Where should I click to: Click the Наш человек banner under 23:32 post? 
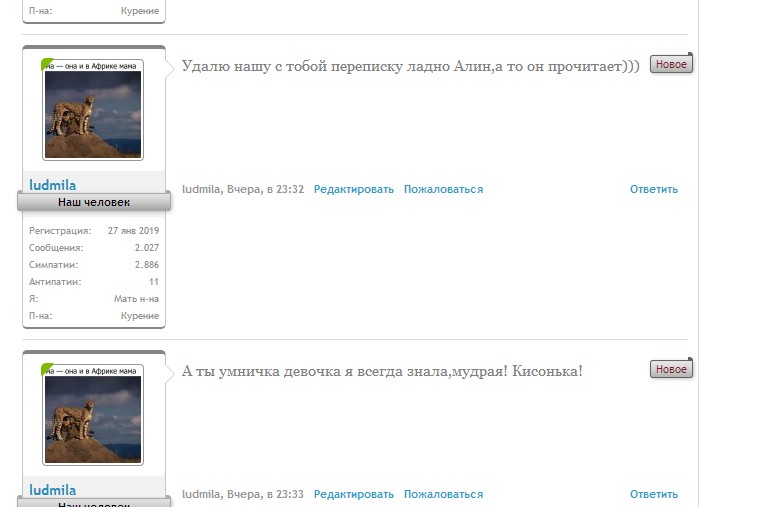tap(94, 202)
